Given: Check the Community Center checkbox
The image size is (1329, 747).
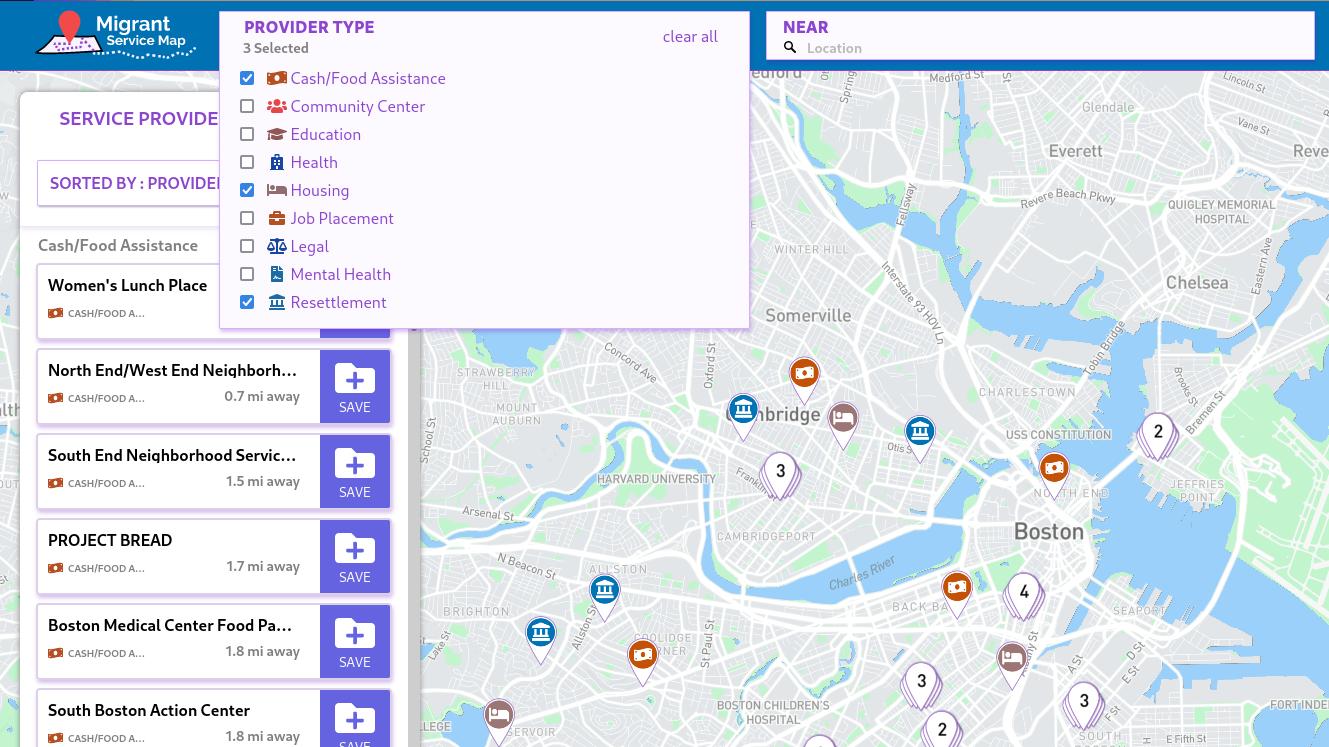Looking at the screenshot, I should tap(247, 106).
